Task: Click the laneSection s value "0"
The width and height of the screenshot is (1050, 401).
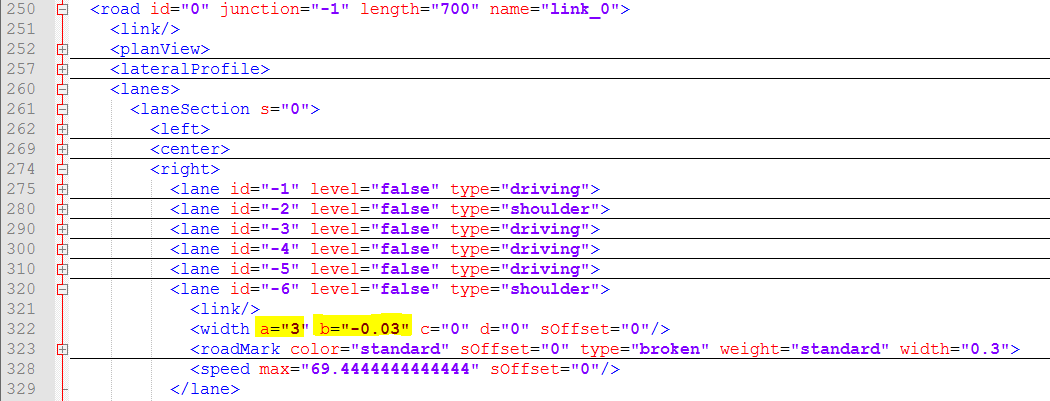Action: point(293,109)
